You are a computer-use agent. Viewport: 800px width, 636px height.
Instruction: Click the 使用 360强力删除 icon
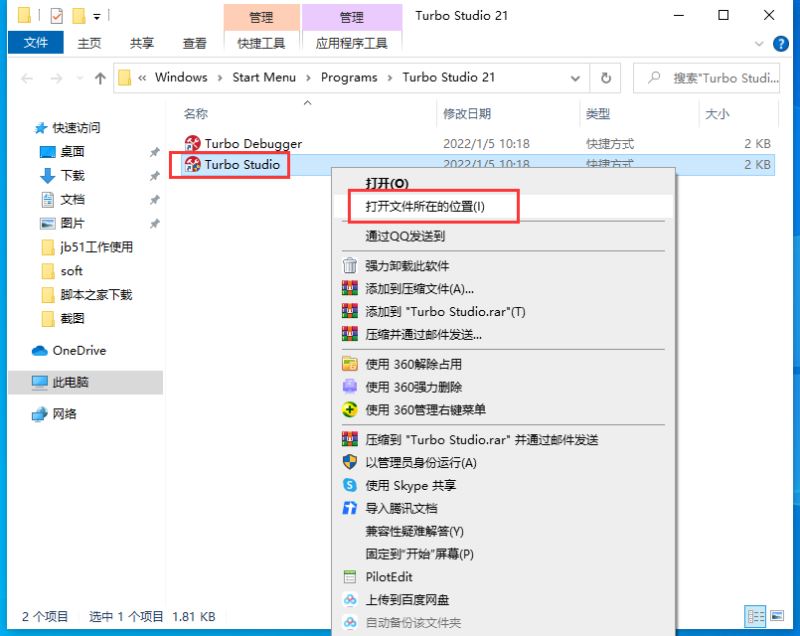[349, 387]
